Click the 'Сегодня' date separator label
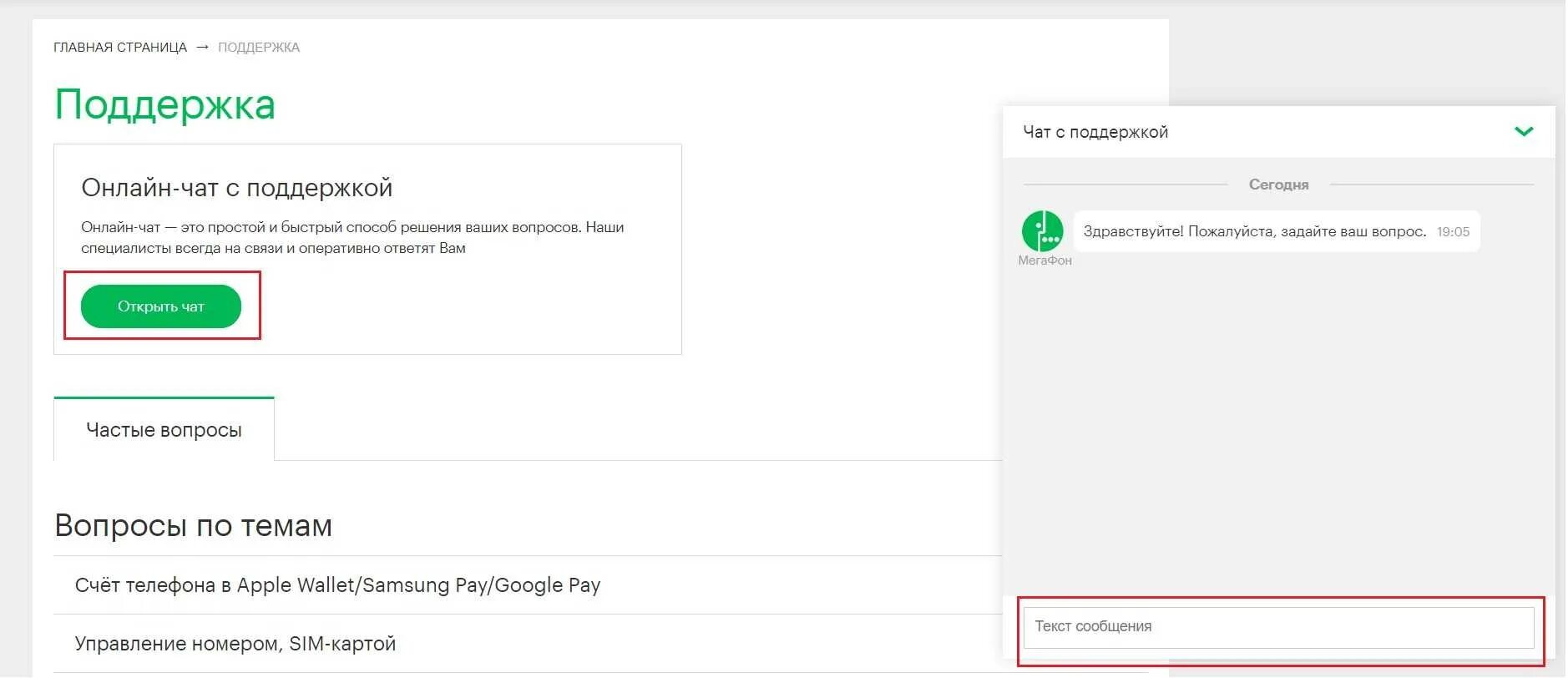1568x678 pixels. tap(1278, 185)
